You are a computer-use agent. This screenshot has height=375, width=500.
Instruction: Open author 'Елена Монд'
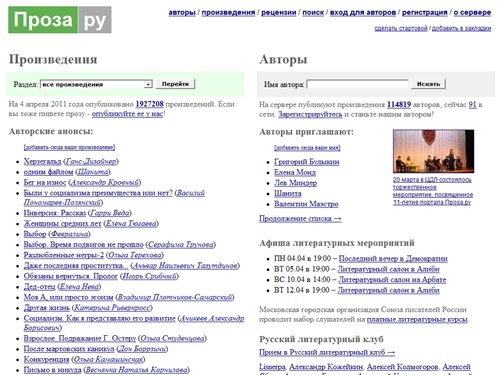coord(295,173)
